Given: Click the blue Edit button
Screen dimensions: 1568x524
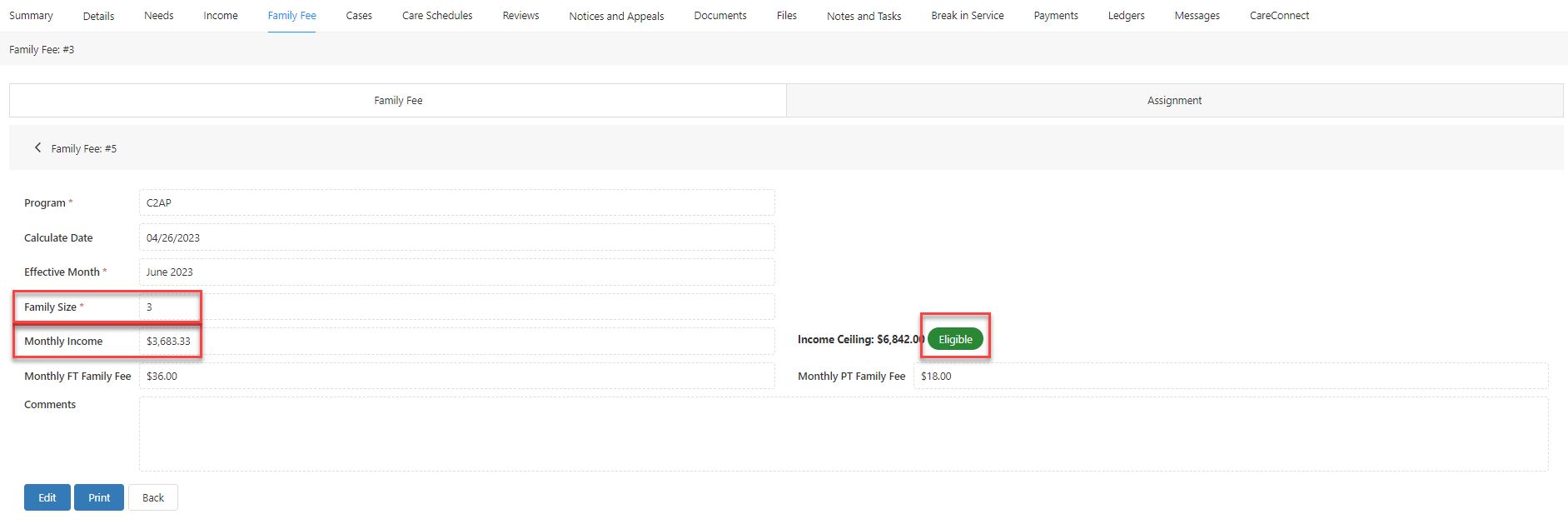Looking at the screenshot, I should pyautogui.click(x=47, y=497).
